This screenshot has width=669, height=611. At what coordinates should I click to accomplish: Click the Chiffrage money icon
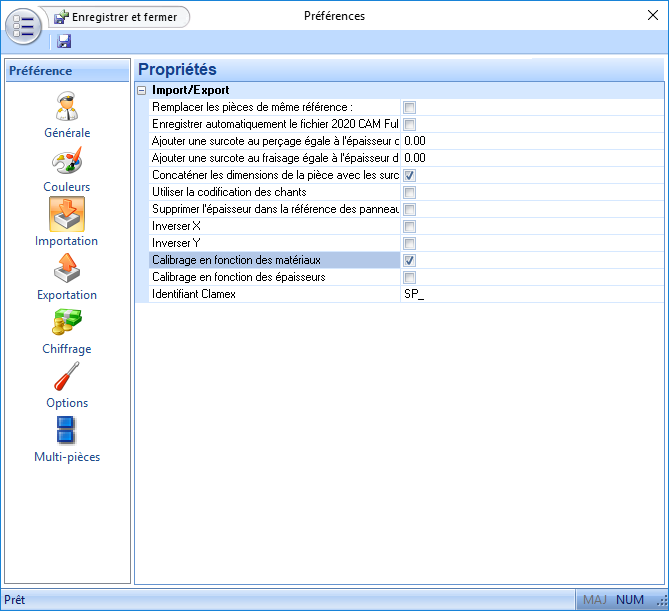point(67,322)
